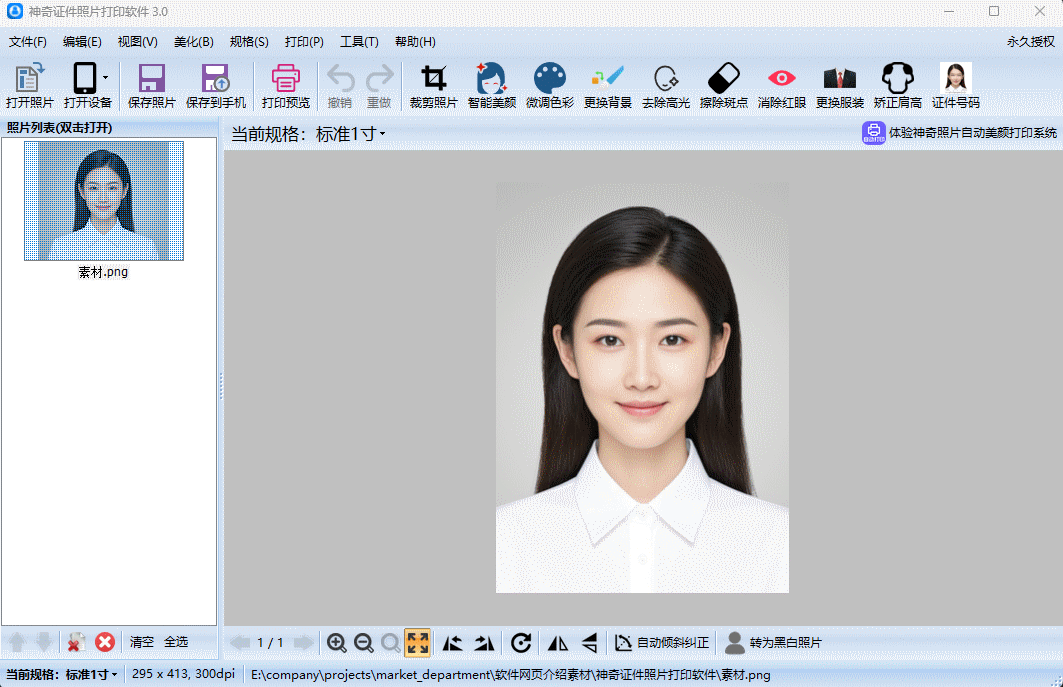Image resolution: width=1063 pixels, height=687 pixels.
Task: Click 体验神奇照片自动美颜打印系统 link
Action: tap(960, 133)
